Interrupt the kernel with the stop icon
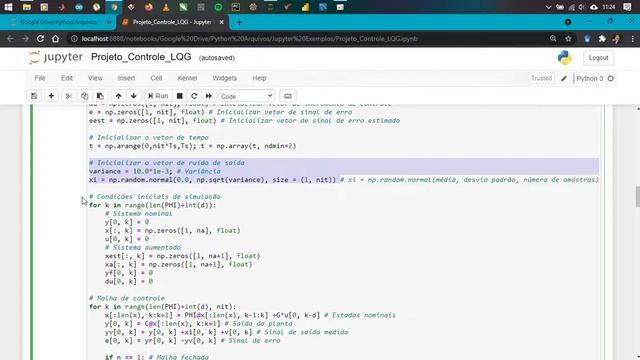The image size is (640, 360). (179, 96)
